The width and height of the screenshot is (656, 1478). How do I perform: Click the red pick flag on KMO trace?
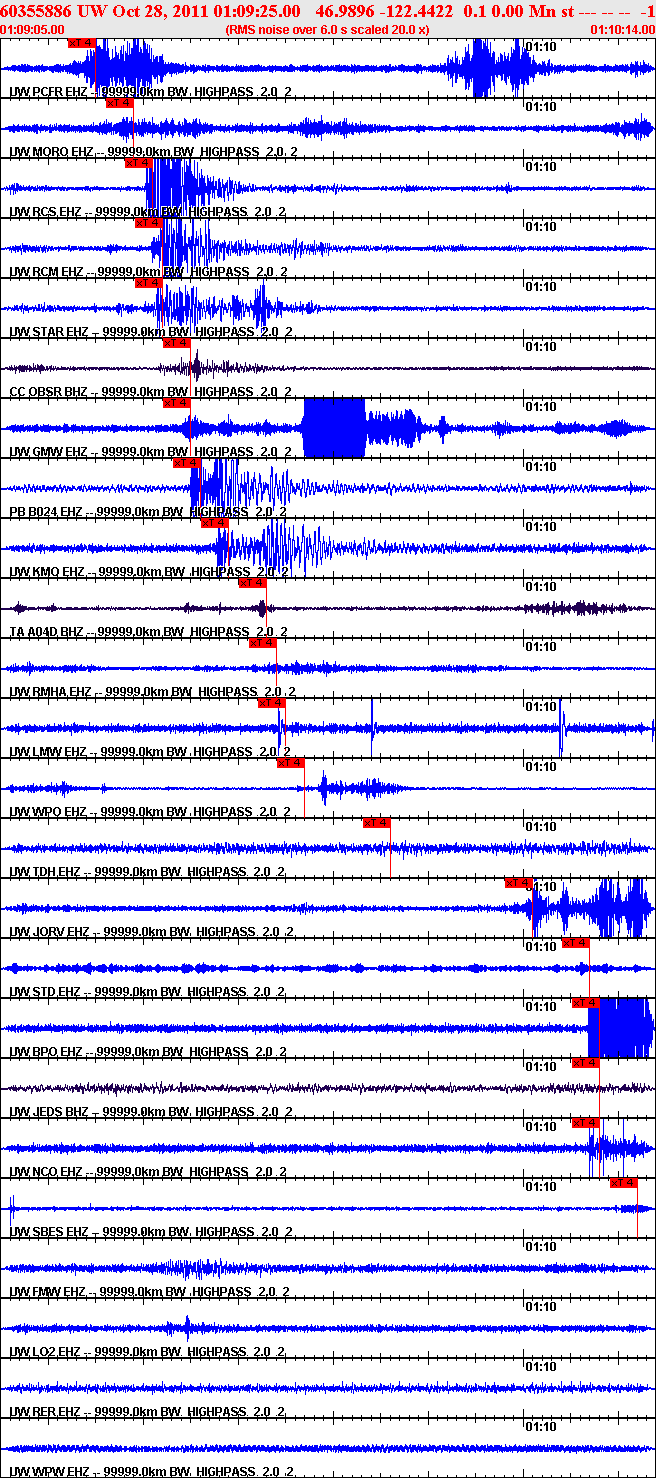tap(214, 523)
